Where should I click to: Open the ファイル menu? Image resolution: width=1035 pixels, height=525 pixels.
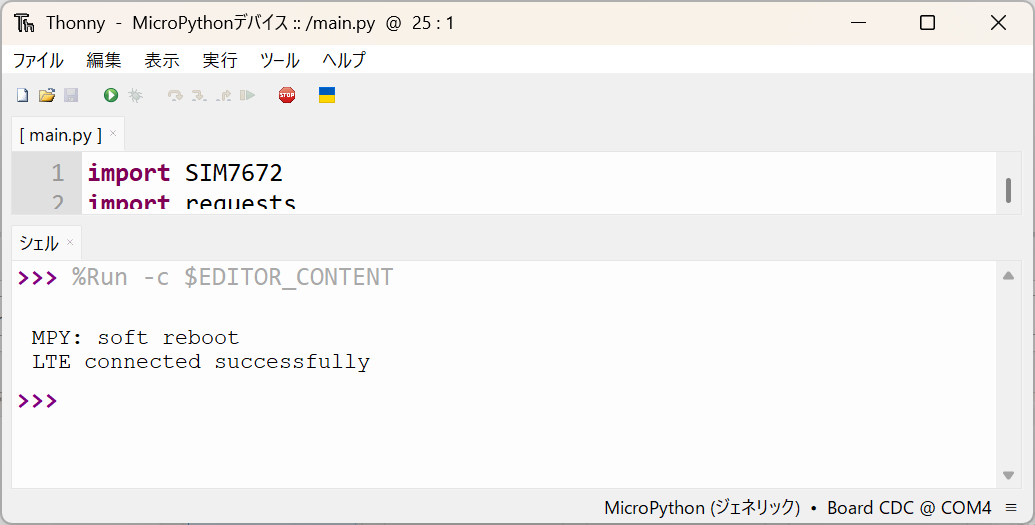(x=38, y=60)
